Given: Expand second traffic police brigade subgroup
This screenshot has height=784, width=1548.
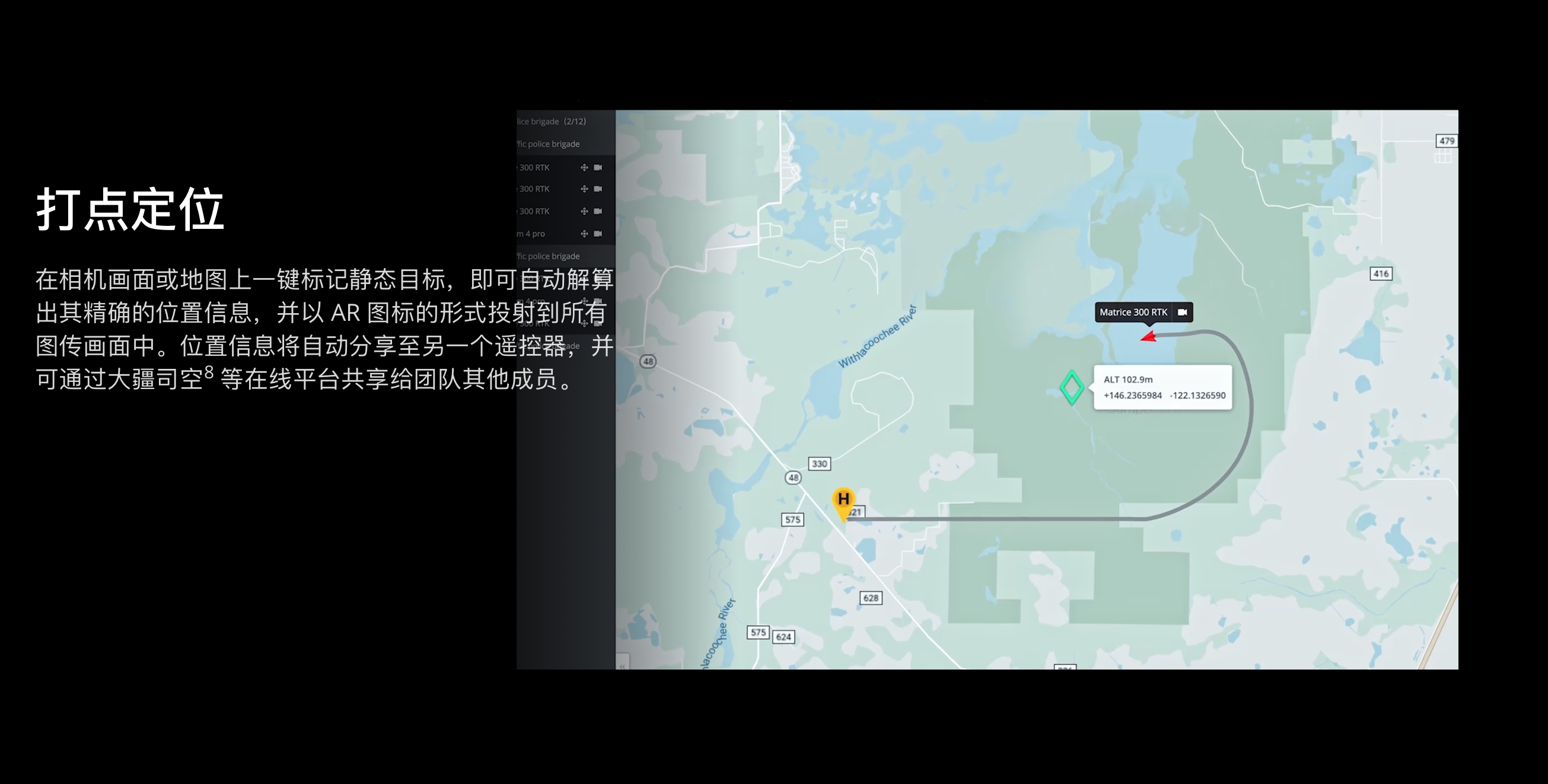Looking at the screenshot, I should (548, 257).
